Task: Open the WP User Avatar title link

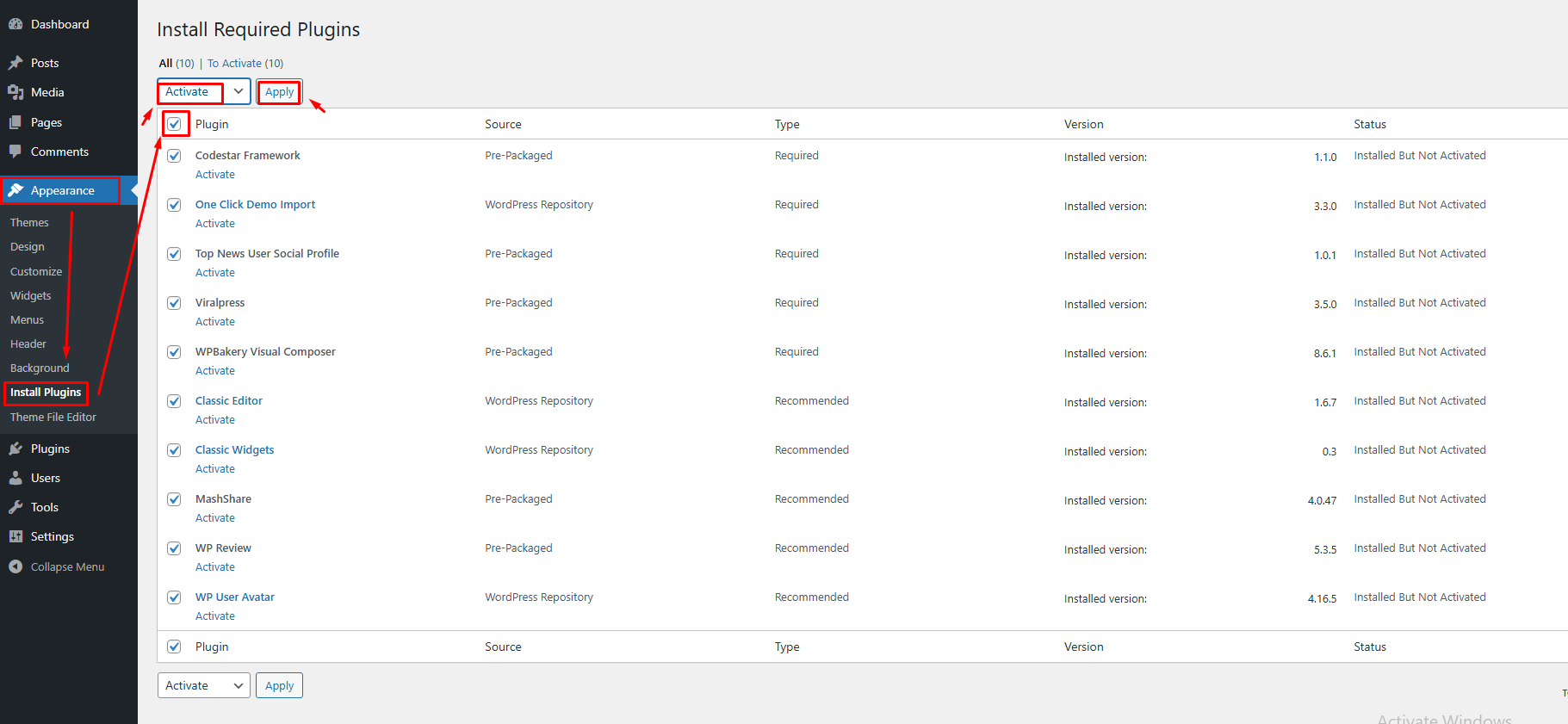Action: point(235,597)
